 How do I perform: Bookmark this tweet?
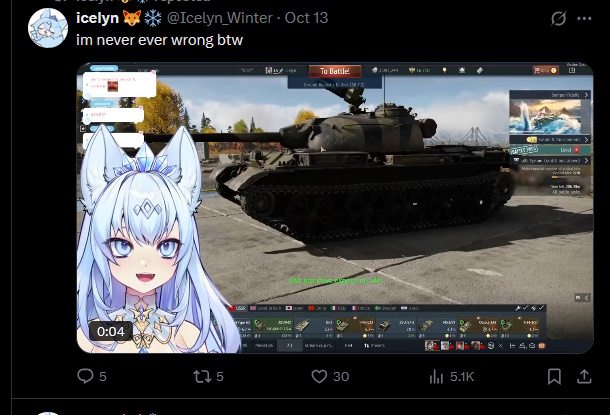(554, 376)
